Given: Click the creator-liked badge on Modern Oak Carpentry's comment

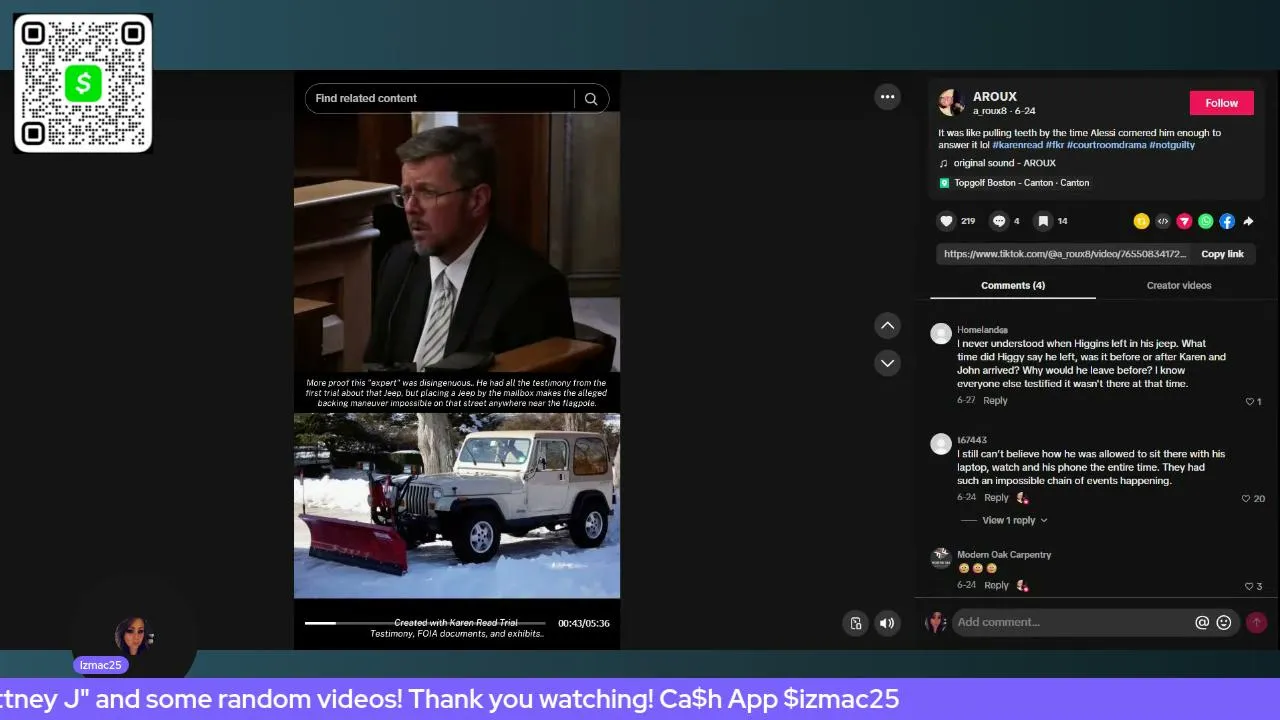Looking at the screenshot, I should [x=1022, y=586].
